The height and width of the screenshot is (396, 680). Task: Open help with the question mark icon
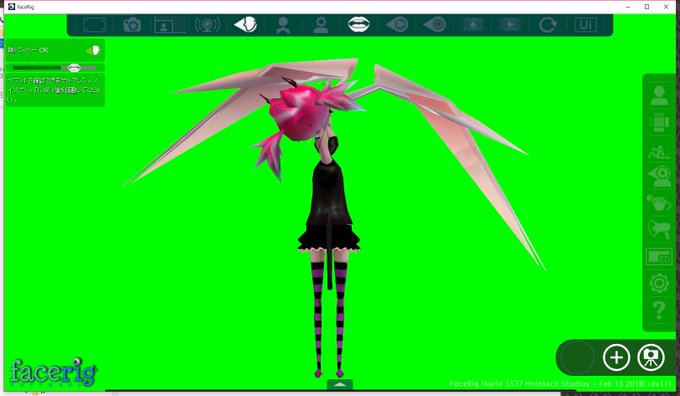click(x=659, y=310)
